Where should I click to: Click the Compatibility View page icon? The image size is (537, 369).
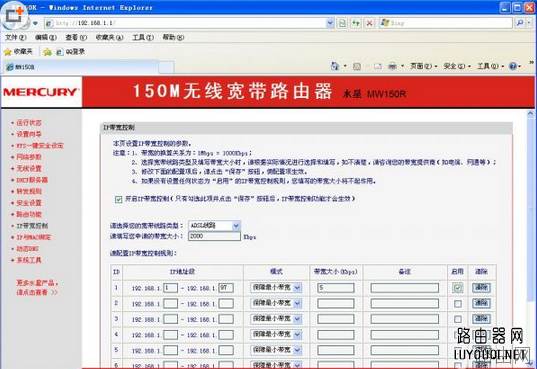(x=342, y=23)
